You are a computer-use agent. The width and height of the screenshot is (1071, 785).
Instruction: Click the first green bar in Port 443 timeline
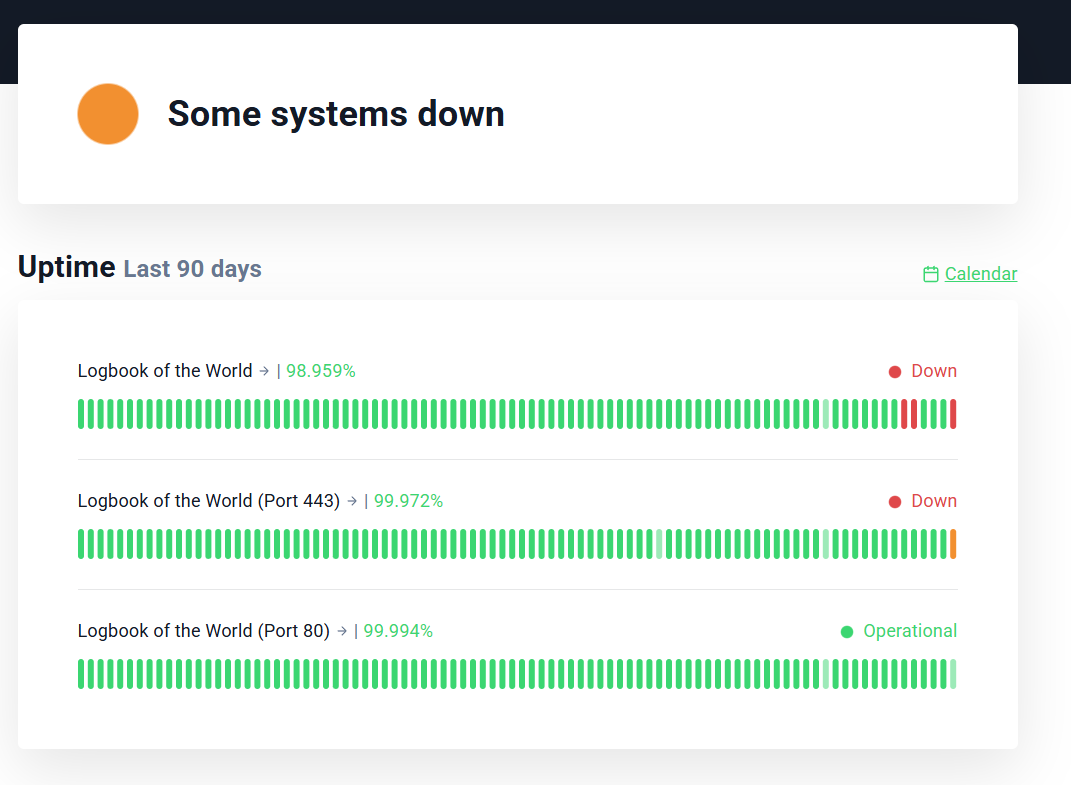point(81,544)
